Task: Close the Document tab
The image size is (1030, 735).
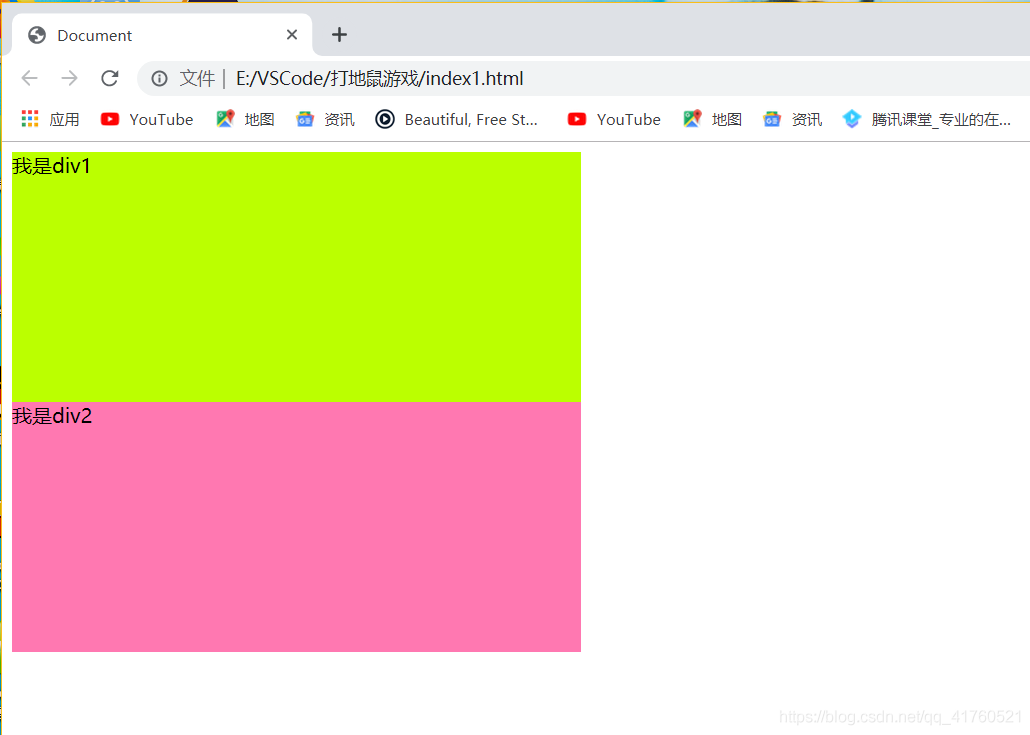Action: 292,35
